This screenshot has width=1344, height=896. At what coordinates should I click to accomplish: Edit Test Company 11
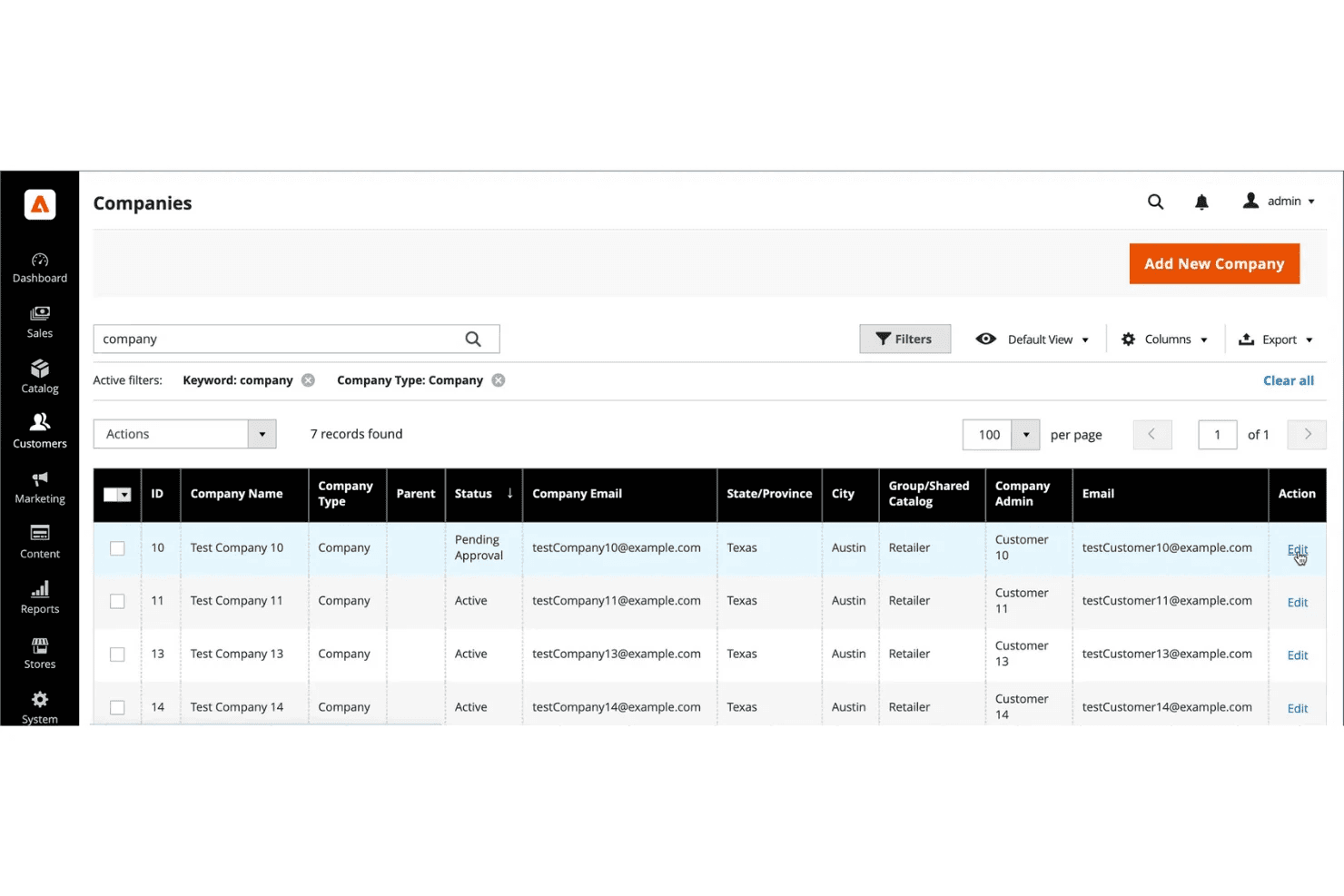click(x=1298, y=602)
